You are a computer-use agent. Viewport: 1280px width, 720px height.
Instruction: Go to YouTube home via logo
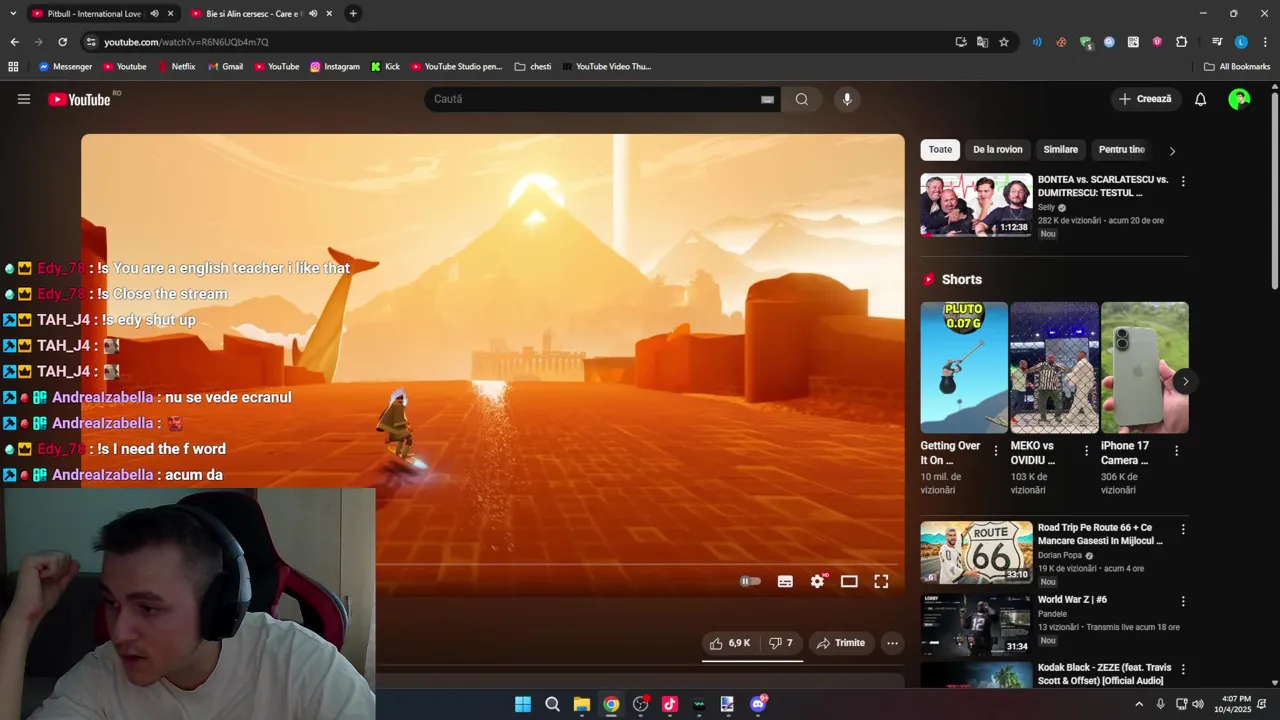pos(79,99)
